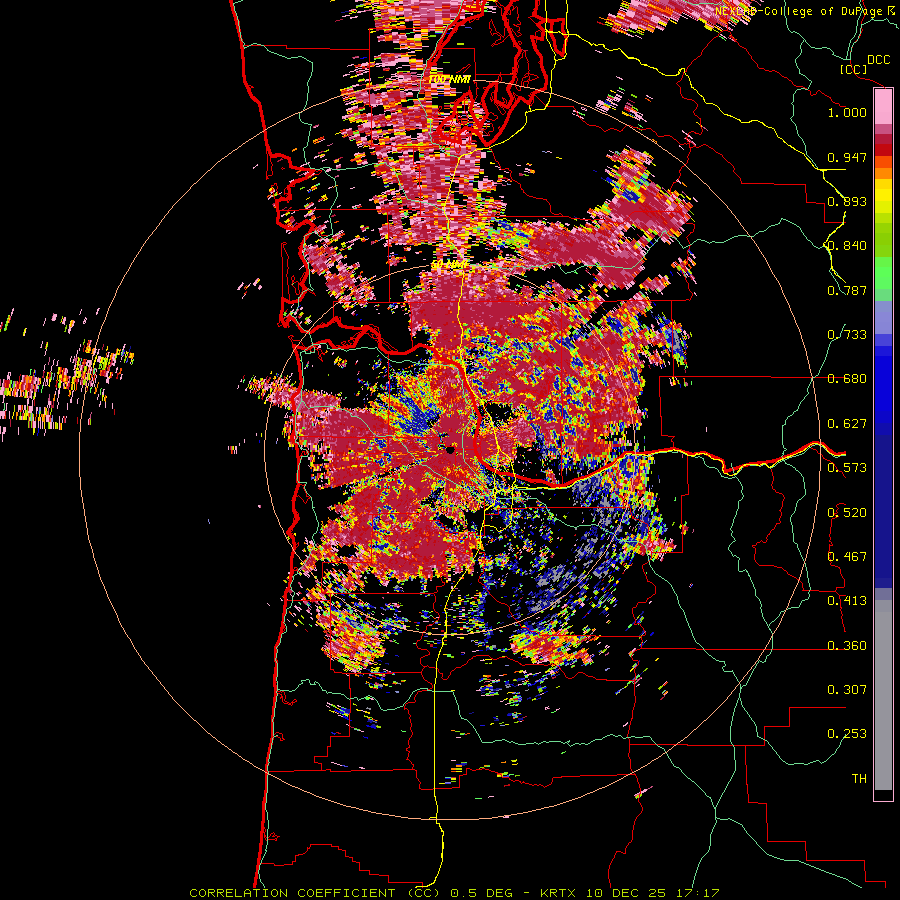Viewport: 900px width, 900px height.
Task: Click the TH threshold label on the legend
Action: 859,779
